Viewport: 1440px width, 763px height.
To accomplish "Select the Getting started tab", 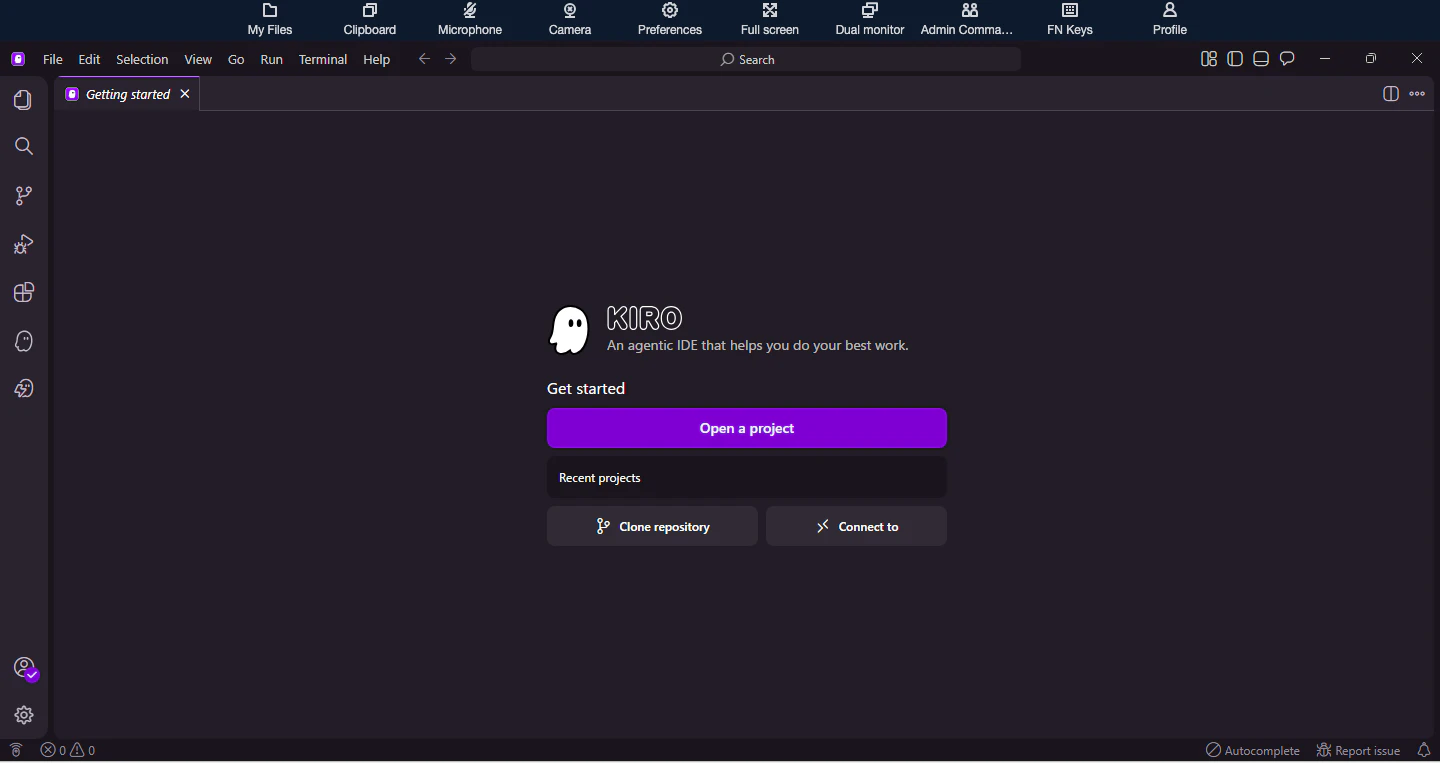I will point(128,94).
